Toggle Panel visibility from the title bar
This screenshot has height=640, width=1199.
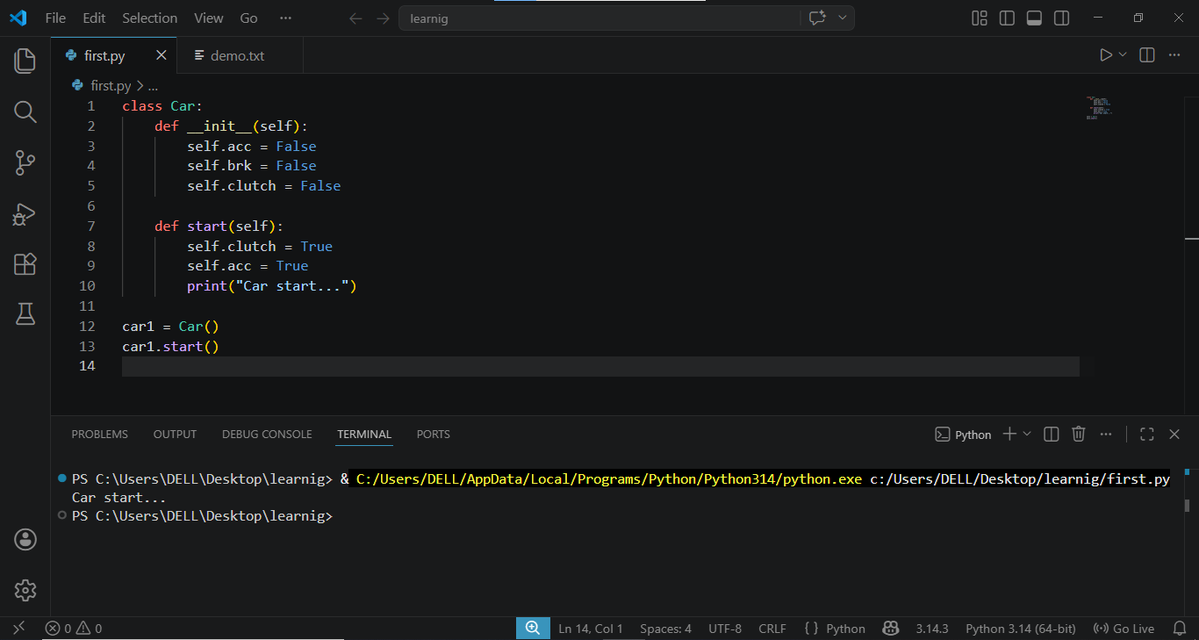click(1033, 17)
